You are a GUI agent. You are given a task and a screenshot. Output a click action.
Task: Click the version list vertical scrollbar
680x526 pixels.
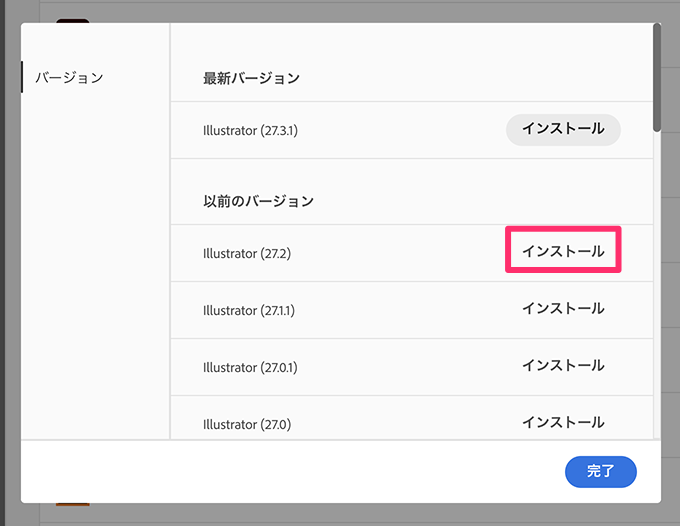tap(656, 78)
